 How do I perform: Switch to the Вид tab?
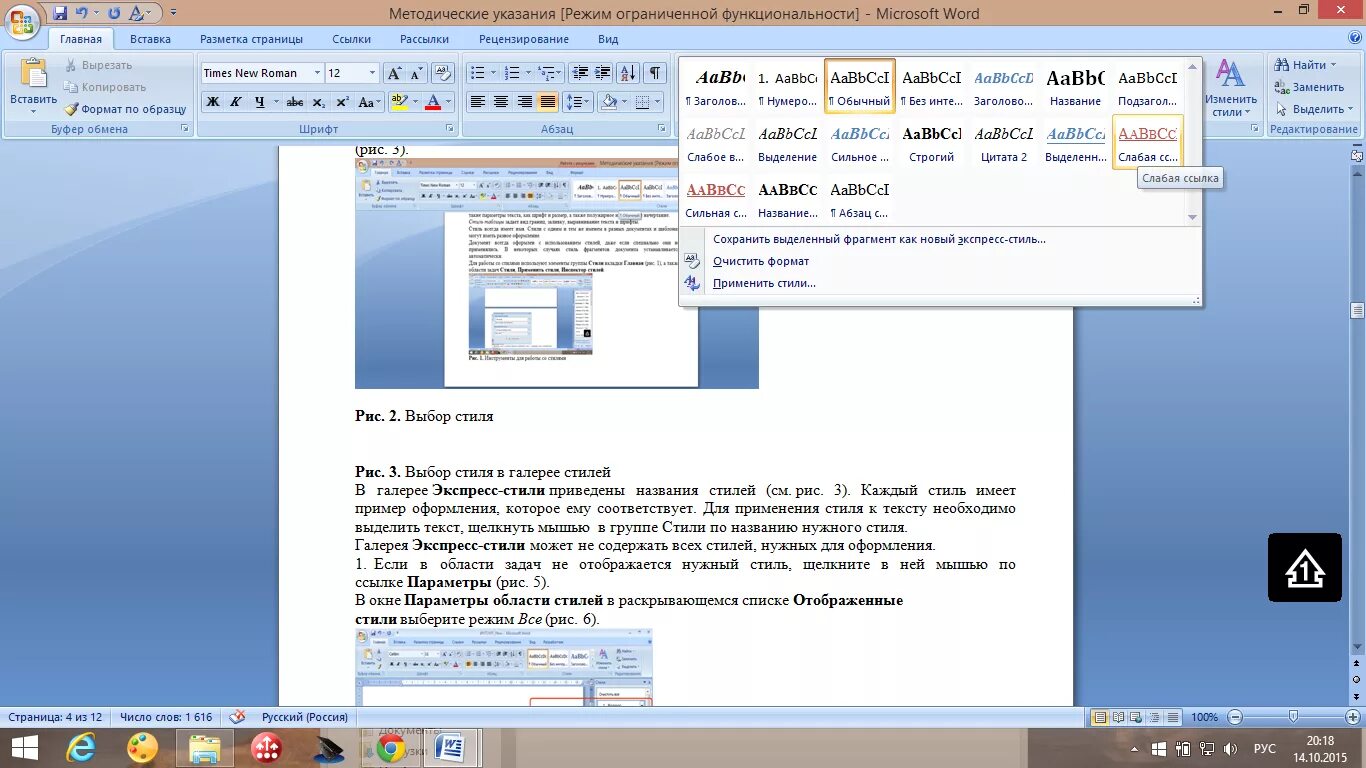click(x=608, y=39)
